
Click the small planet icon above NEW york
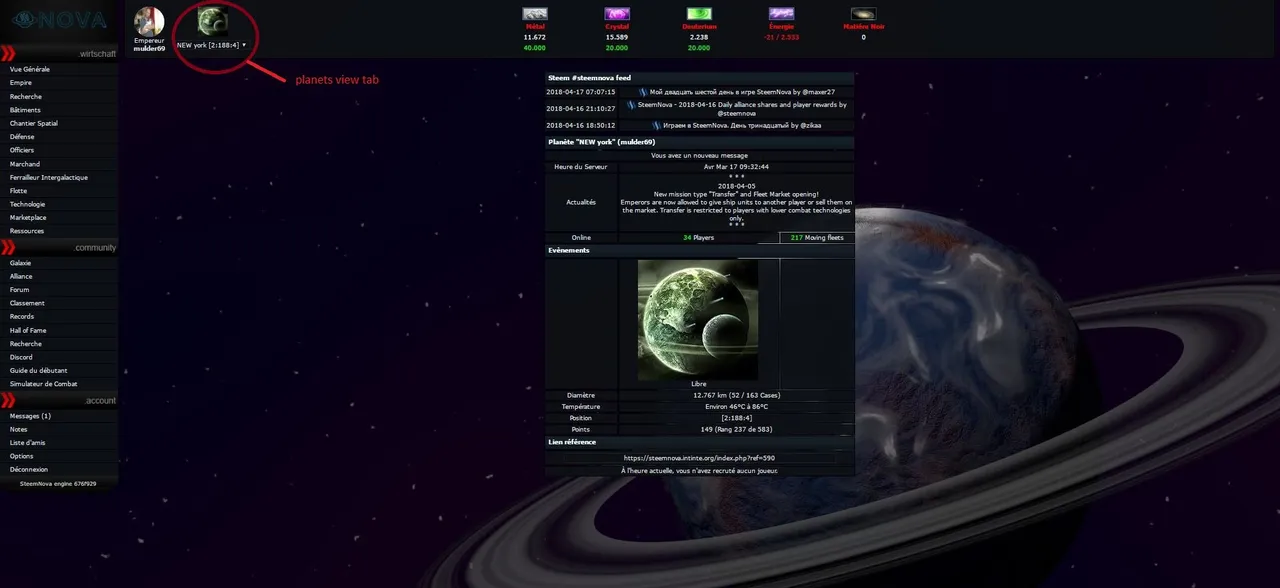[x=211, y=20]
